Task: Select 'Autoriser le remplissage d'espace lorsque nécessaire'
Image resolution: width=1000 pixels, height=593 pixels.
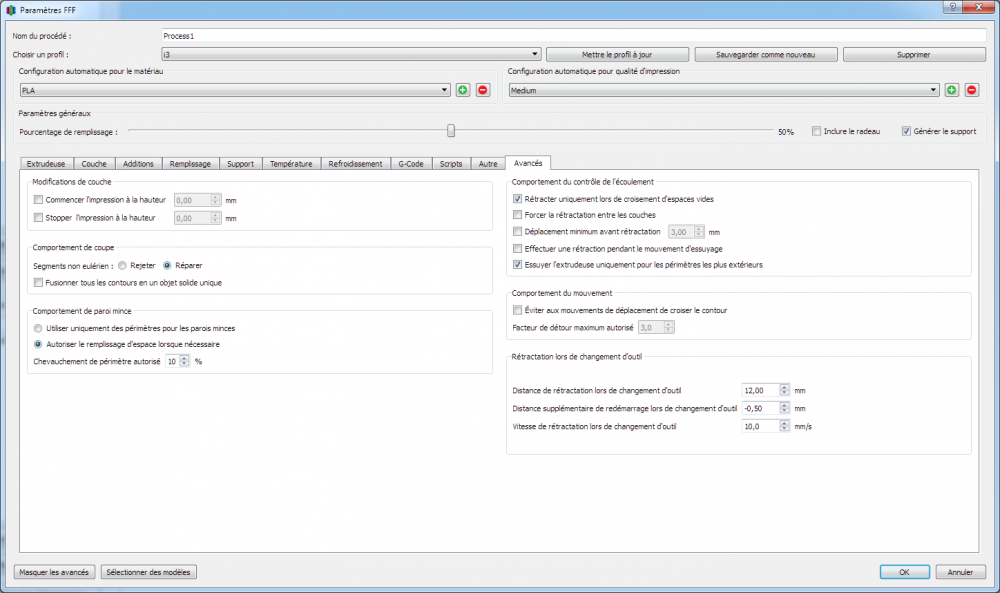Action: (38, 344)
